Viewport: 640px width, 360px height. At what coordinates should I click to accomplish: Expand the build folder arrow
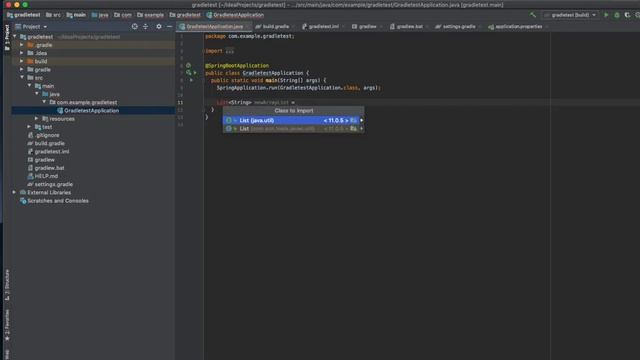(x=22, y=61)
